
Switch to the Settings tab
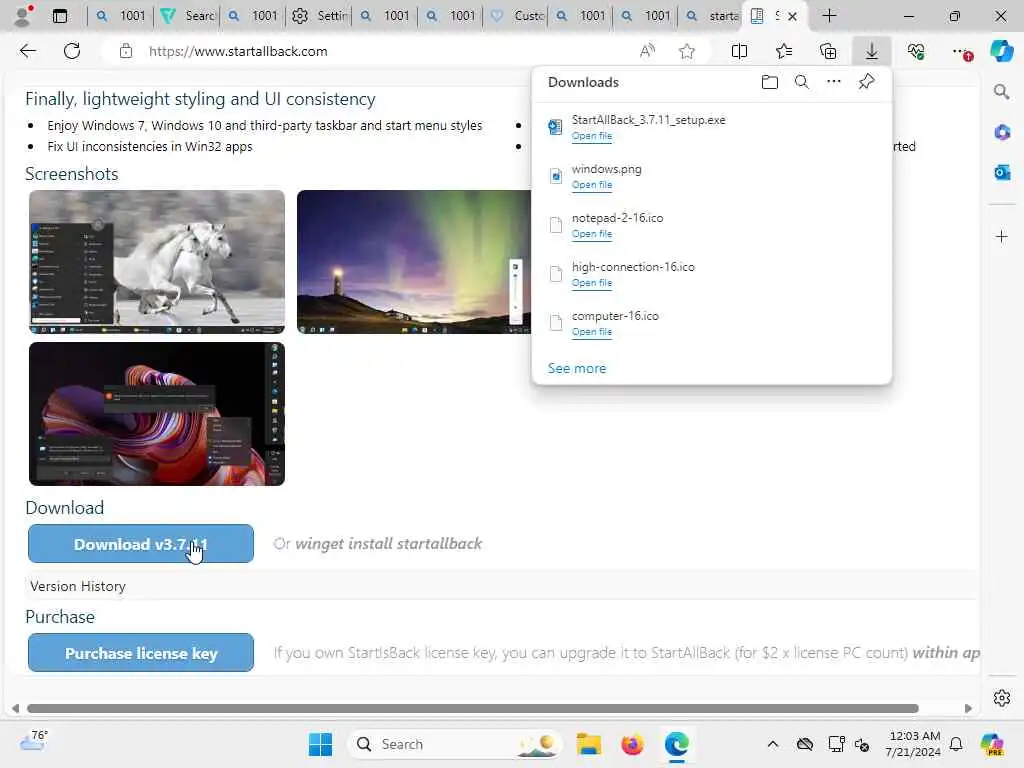(319, 16)
